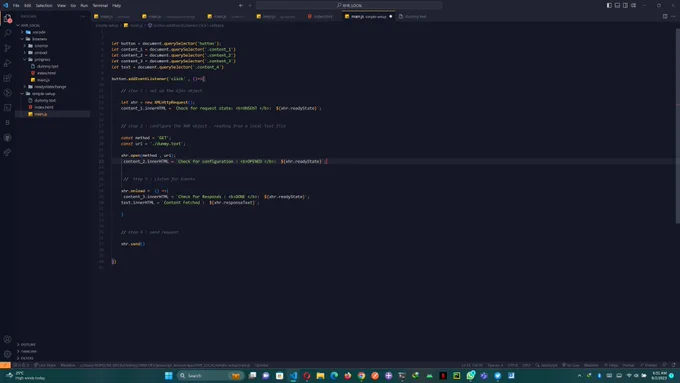Select main.js under simple-setup folder
Viewport: 680px width, 383px height.
40,114
